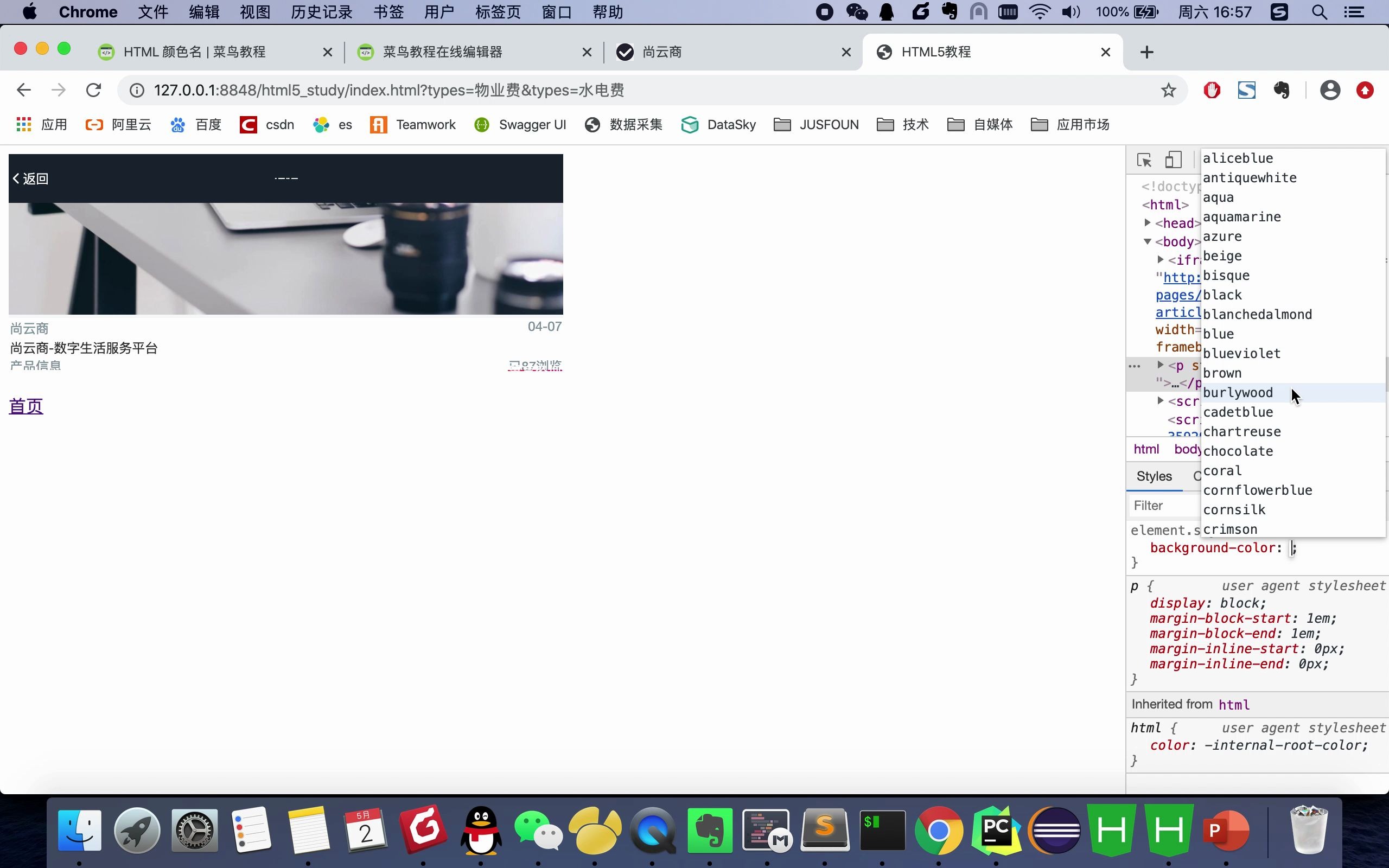Screen dimensions: 1389x868
Task: Open the CSDN bookmark icon
Action: [x=249, y=125]
